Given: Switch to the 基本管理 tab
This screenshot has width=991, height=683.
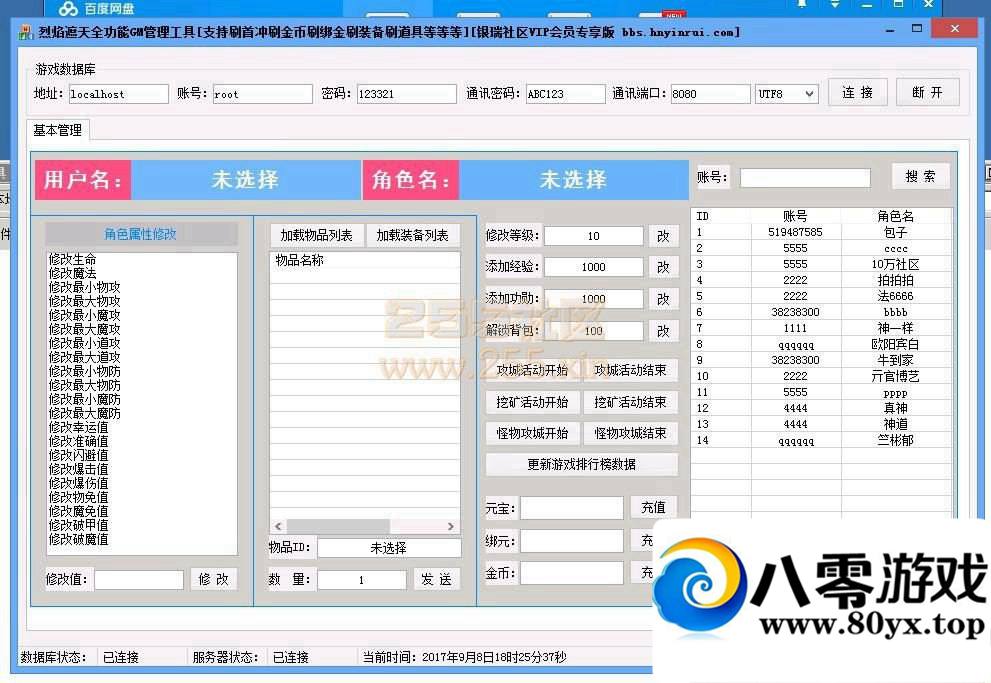Looking at the screenshot, I should coord(56,130).
